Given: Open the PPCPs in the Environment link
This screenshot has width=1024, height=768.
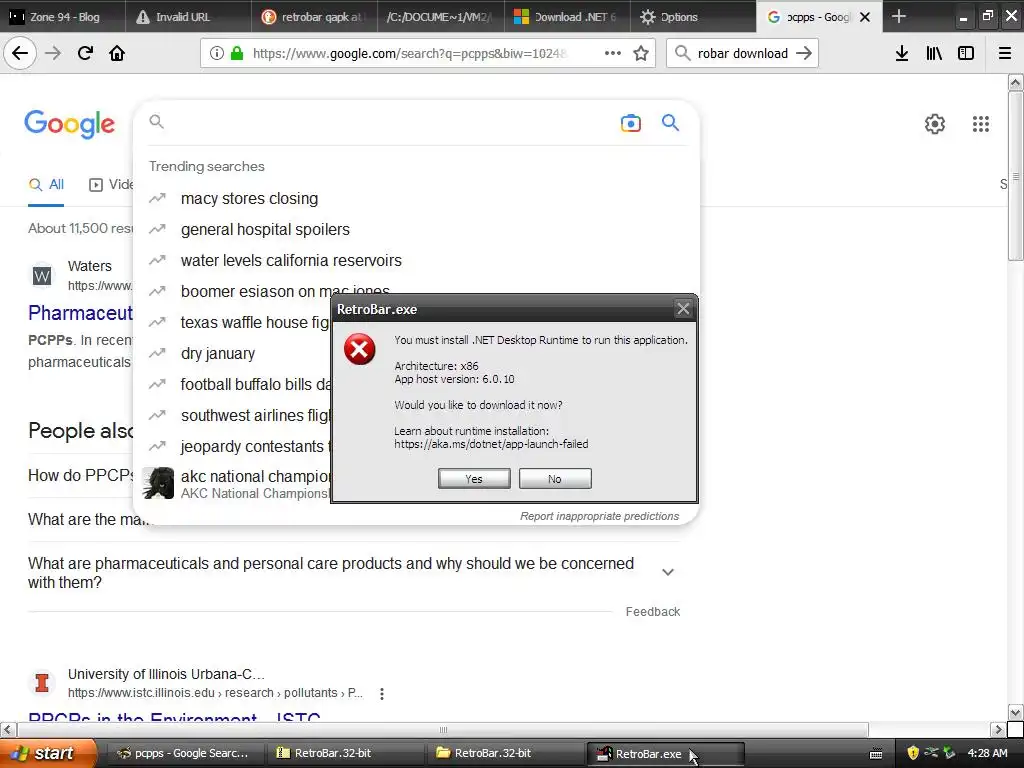Looking at the screenshot, I should 175,716.
